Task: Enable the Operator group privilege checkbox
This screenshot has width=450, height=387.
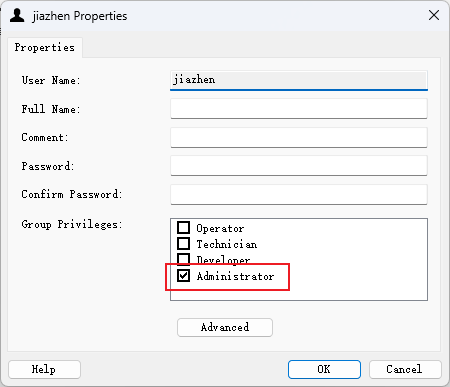Action: pyautogui.click(x=183, y=228)
